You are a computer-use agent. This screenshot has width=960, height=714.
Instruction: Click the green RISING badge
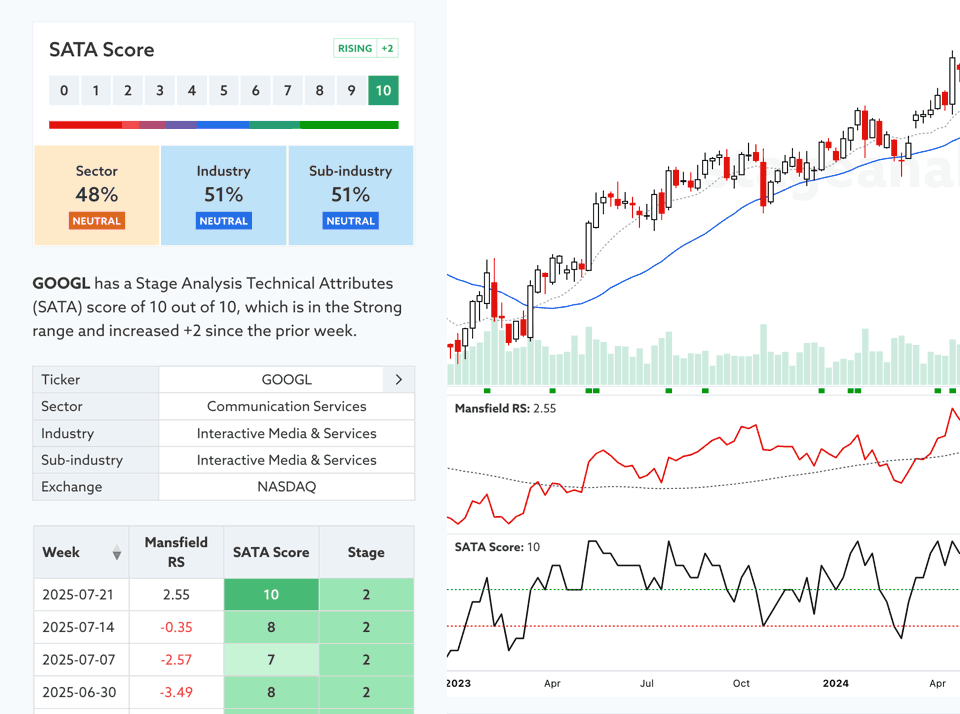(355, 49)
